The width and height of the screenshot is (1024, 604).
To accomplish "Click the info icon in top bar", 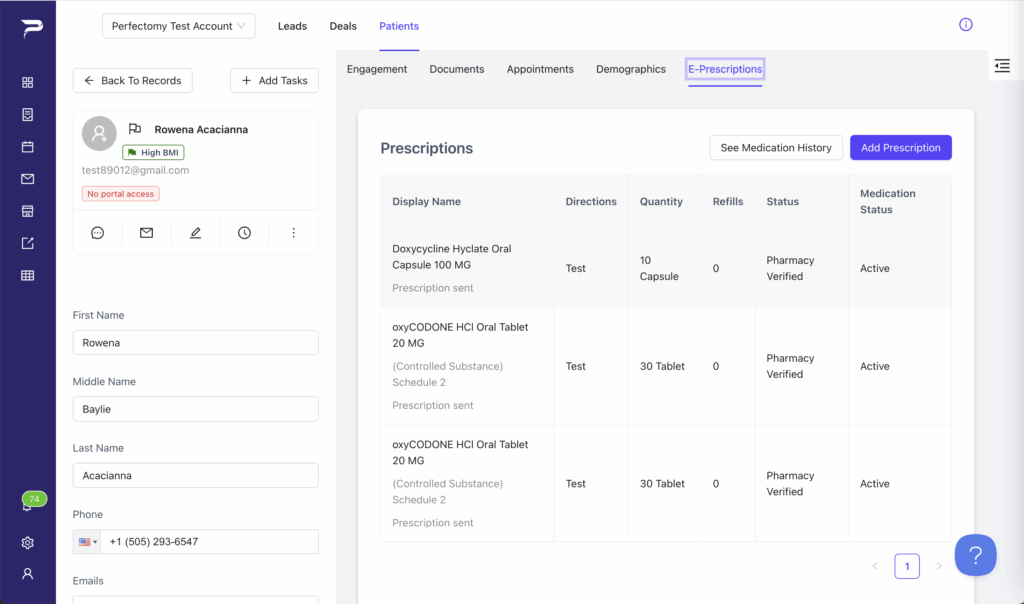I will tap(966, 25).
